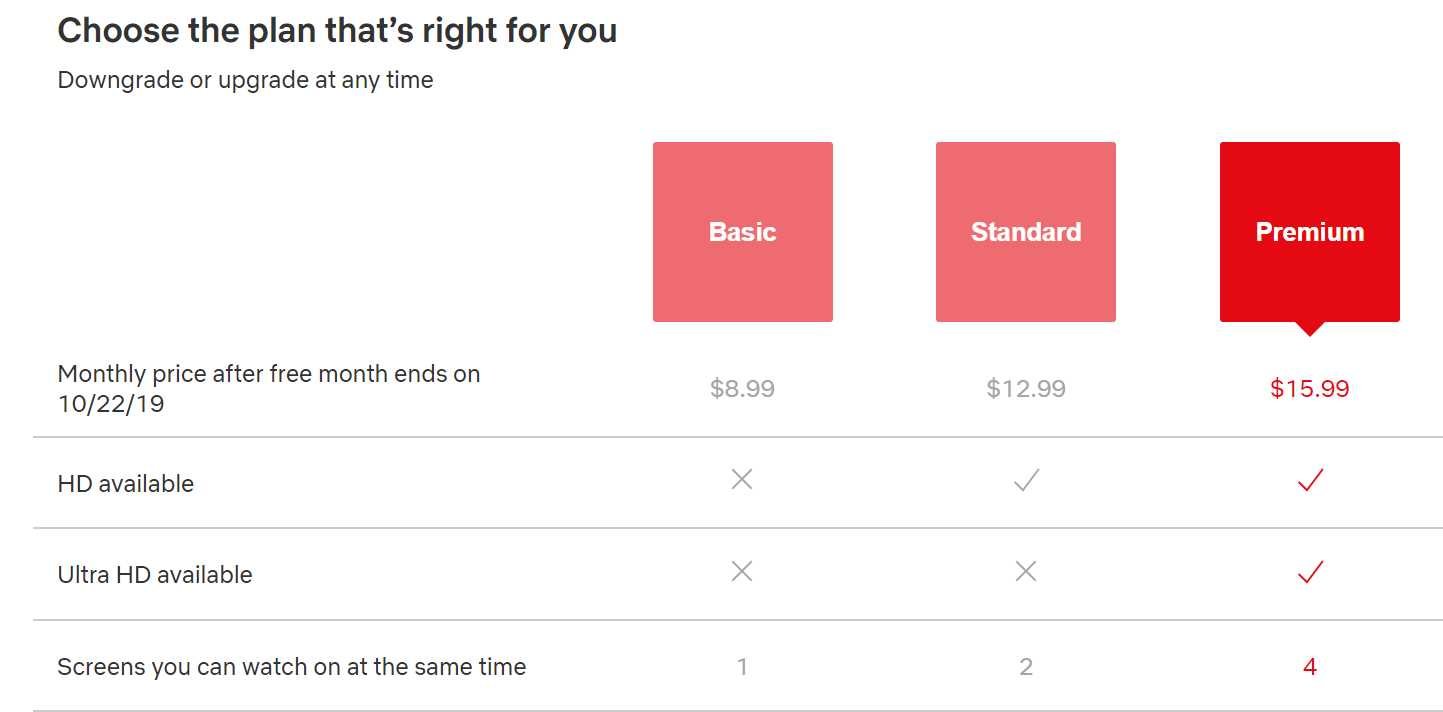Click the 'Ultra HD available' row label

[x=155, y=575]
